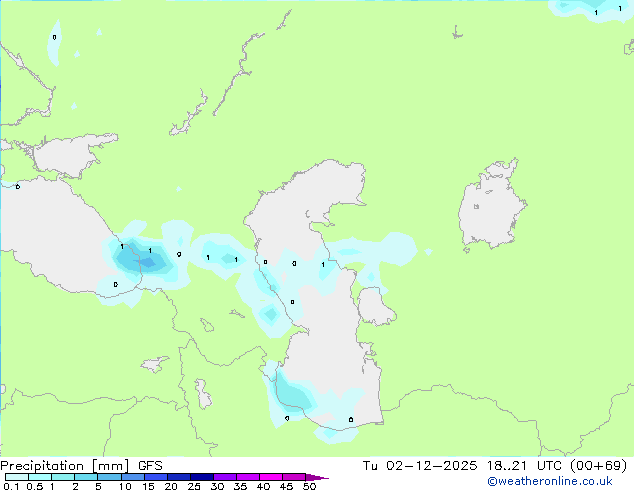Click the '25' legend scale number

tap(194, 486)
